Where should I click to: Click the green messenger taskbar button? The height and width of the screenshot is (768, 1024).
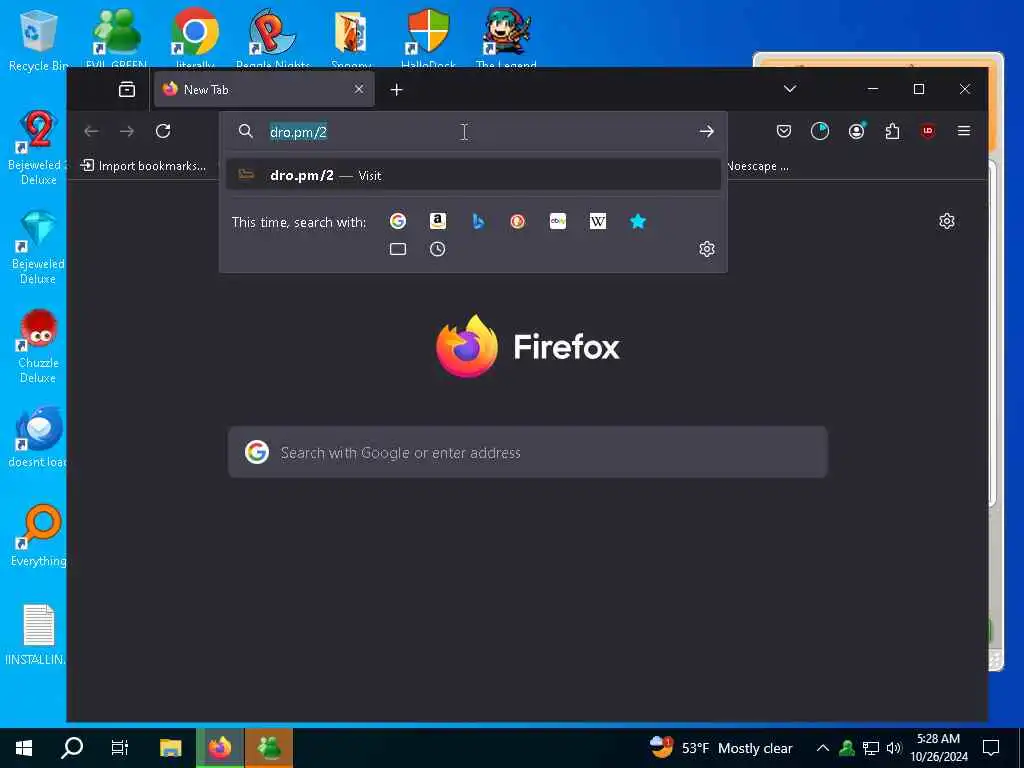(269, 748)
